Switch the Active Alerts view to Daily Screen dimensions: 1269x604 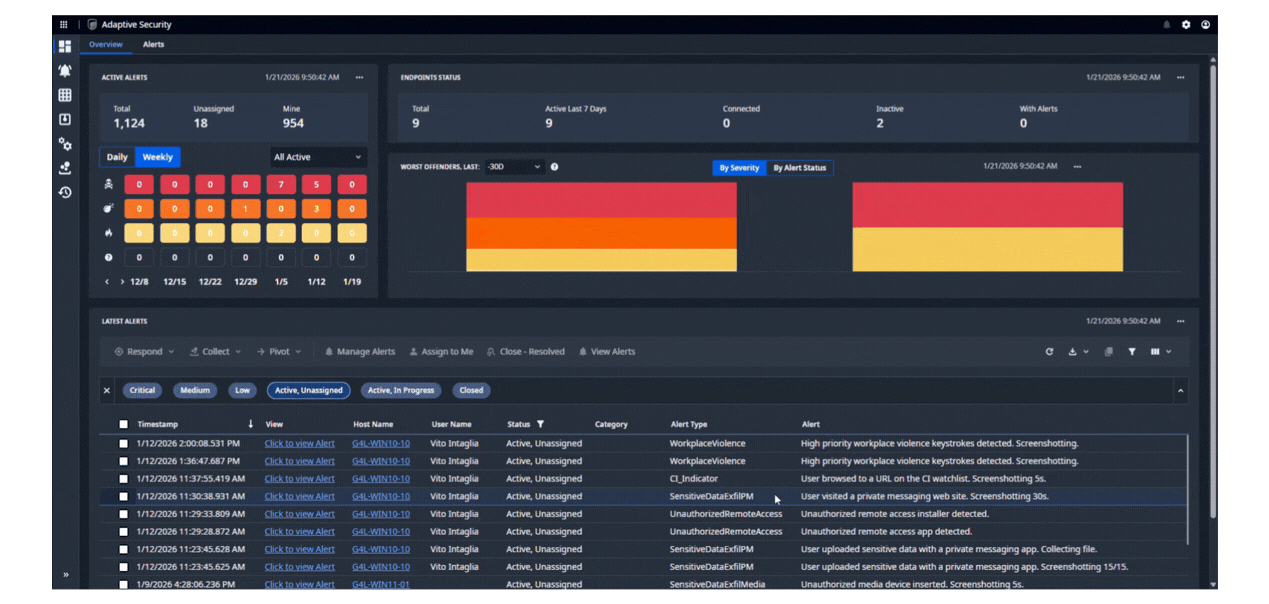(x=117, y=157)
